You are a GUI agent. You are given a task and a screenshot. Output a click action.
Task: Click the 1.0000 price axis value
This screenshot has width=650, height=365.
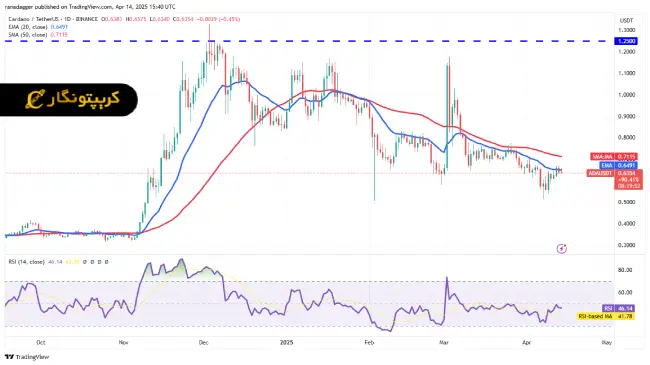point(626,95)
